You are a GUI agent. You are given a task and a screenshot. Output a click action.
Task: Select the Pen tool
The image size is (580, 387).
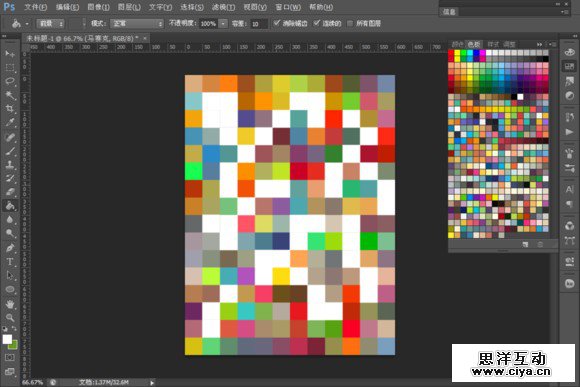[x=10, y=248]
